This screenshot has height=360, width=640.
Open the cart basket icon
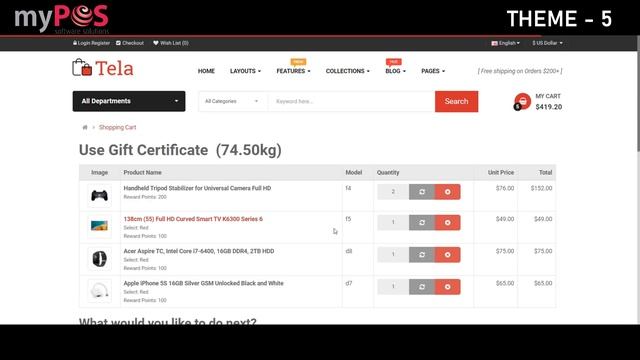click(522, 101)
